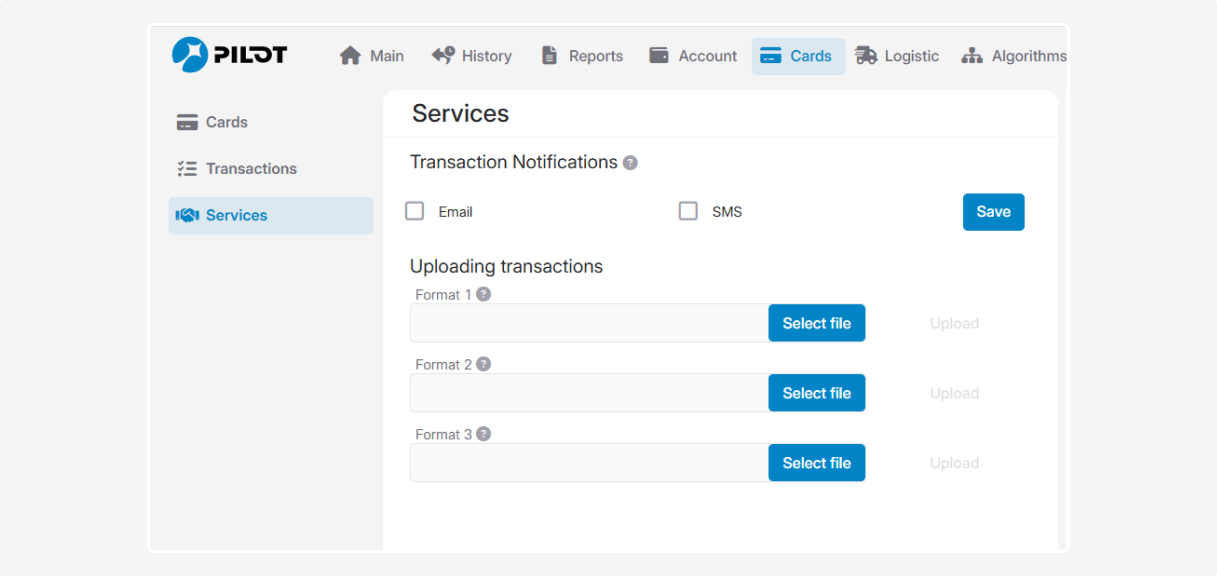Click Select file for Format 3
Viewport: 1217px width, 576px height.
[816, 463]
